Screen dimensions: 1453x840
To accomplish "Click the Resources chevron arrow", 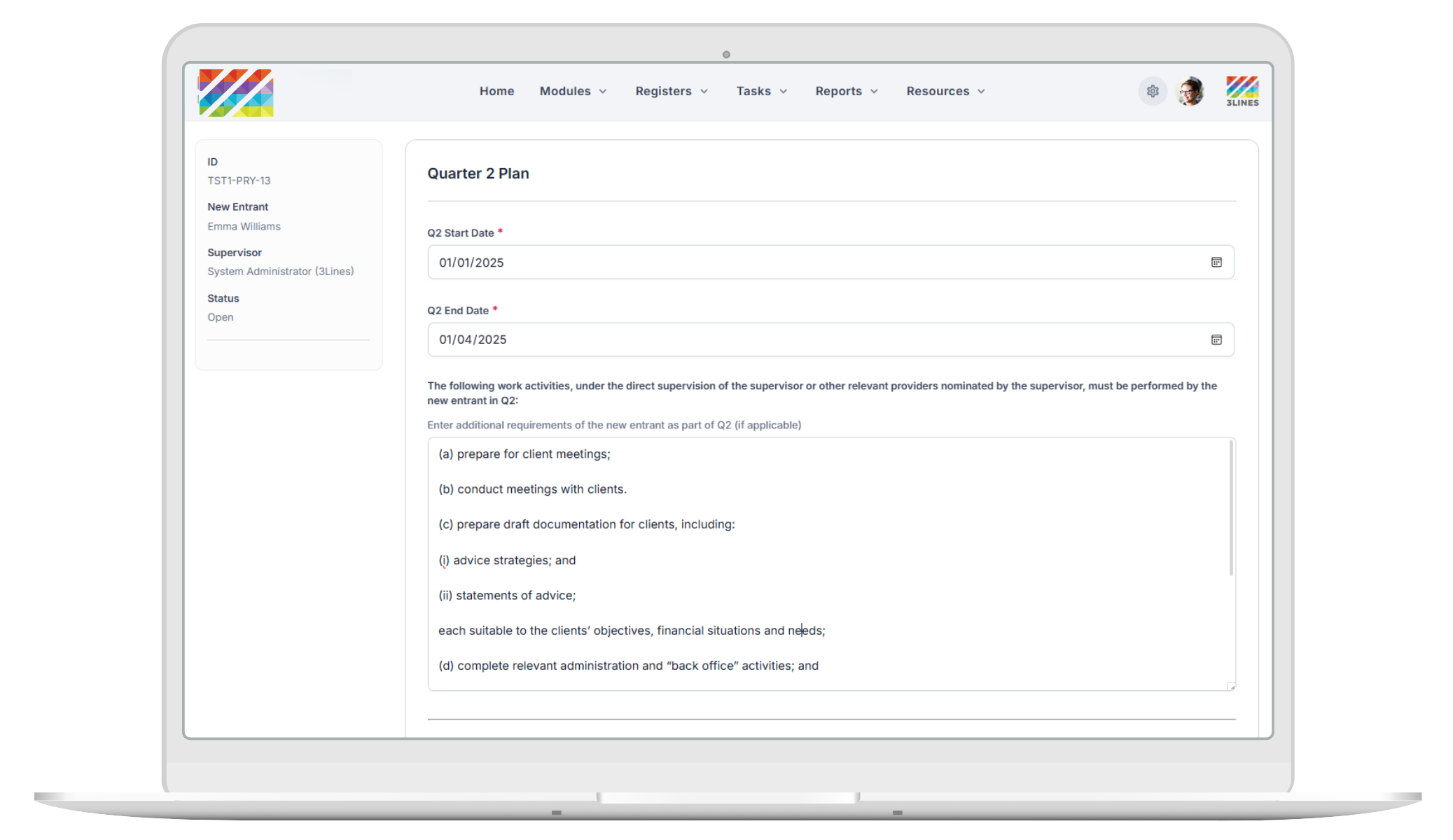I will coord(981,92).
